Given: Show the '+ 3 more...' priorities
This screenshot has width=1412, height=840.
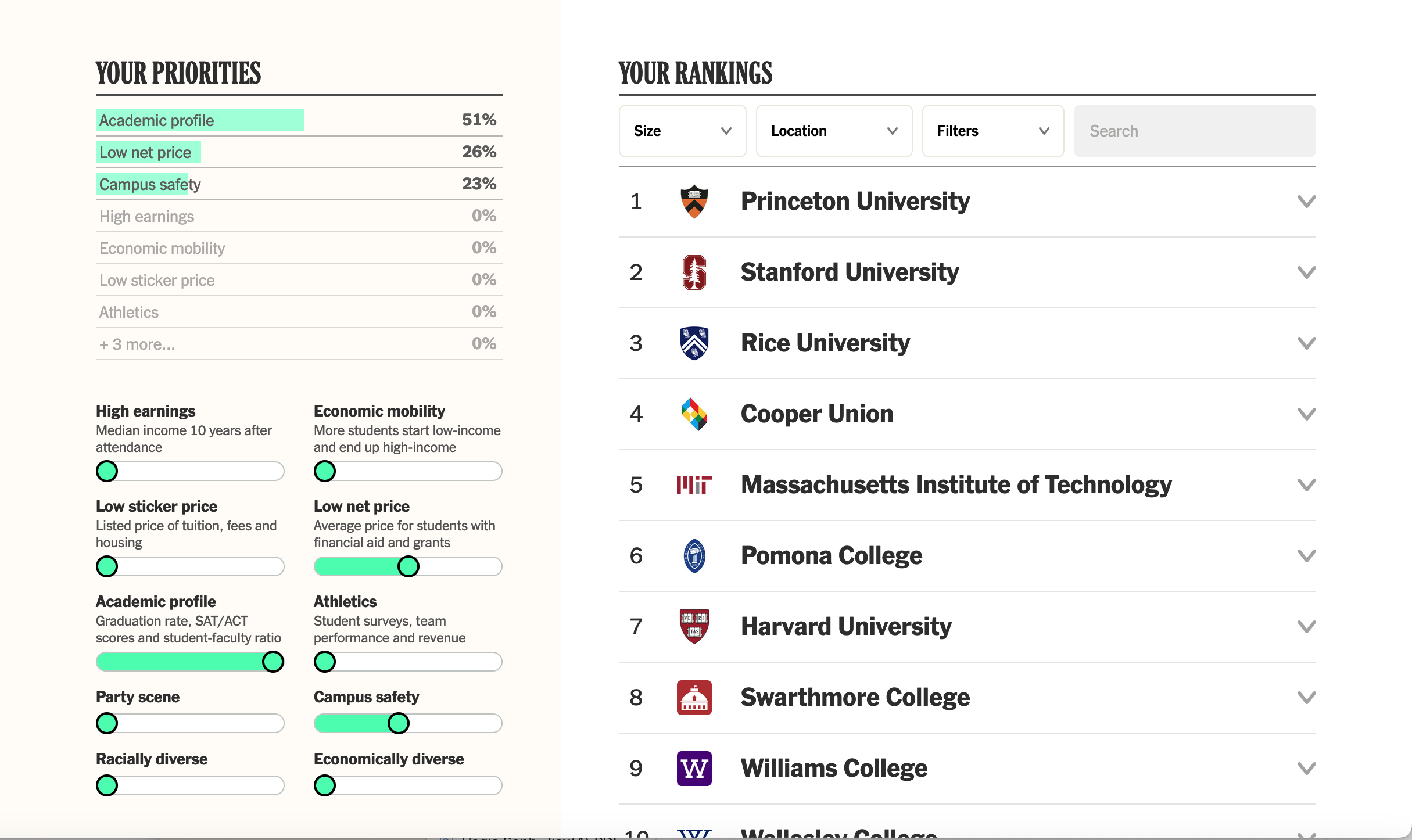Looking at the screenshot, I should 137,344.
